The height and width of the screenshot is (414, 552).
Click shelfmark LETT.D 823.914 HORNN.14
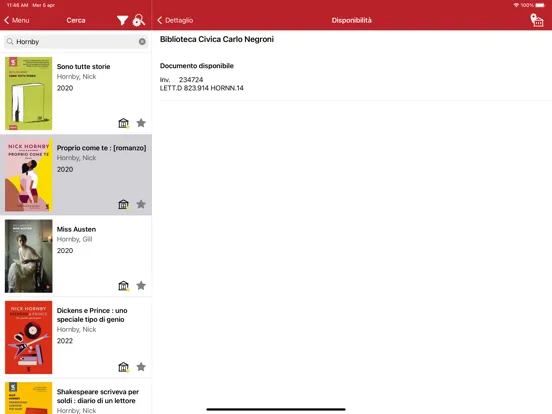coord(202,88)
